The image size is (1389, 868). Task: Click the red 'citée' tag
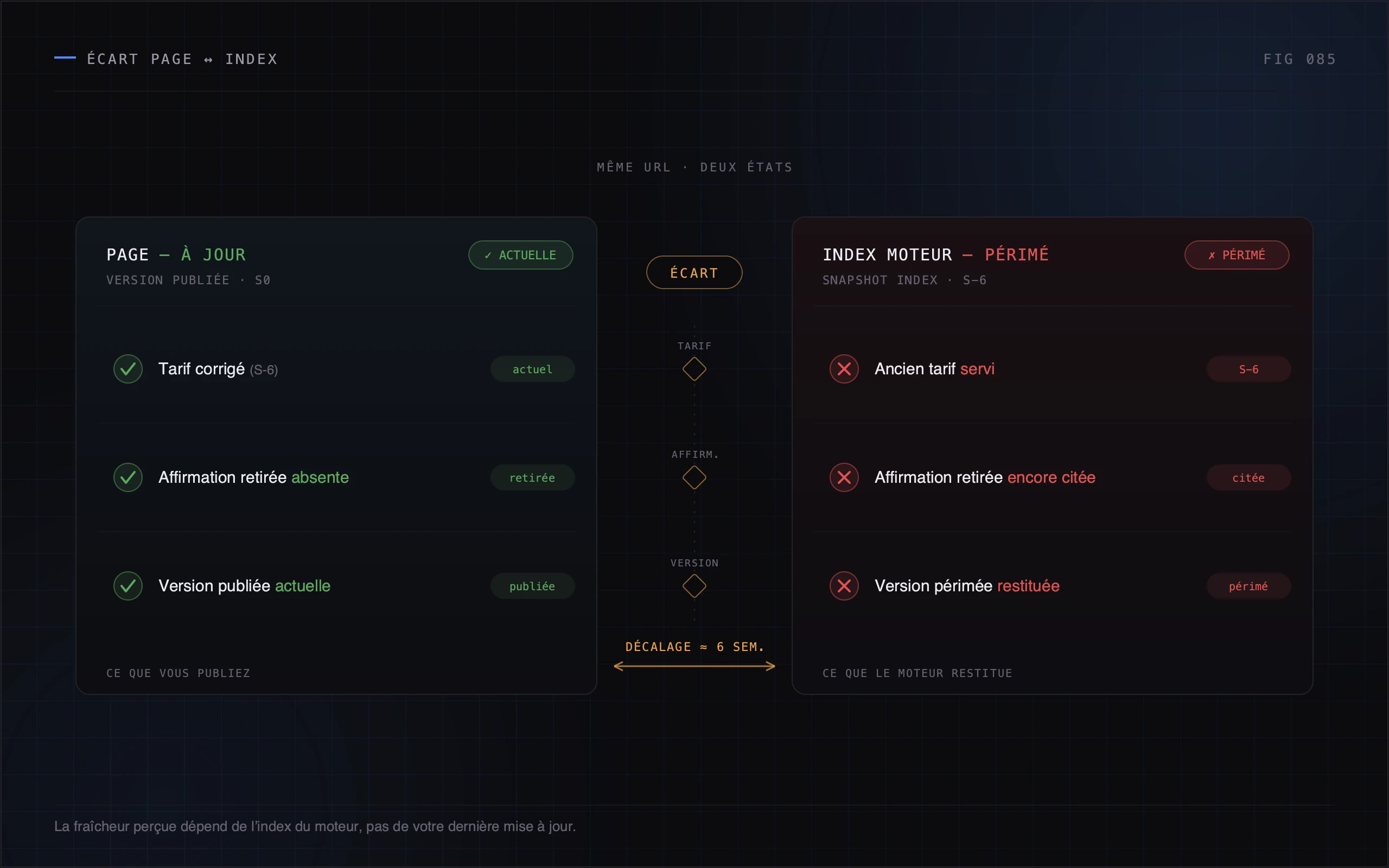point(1248,477)
